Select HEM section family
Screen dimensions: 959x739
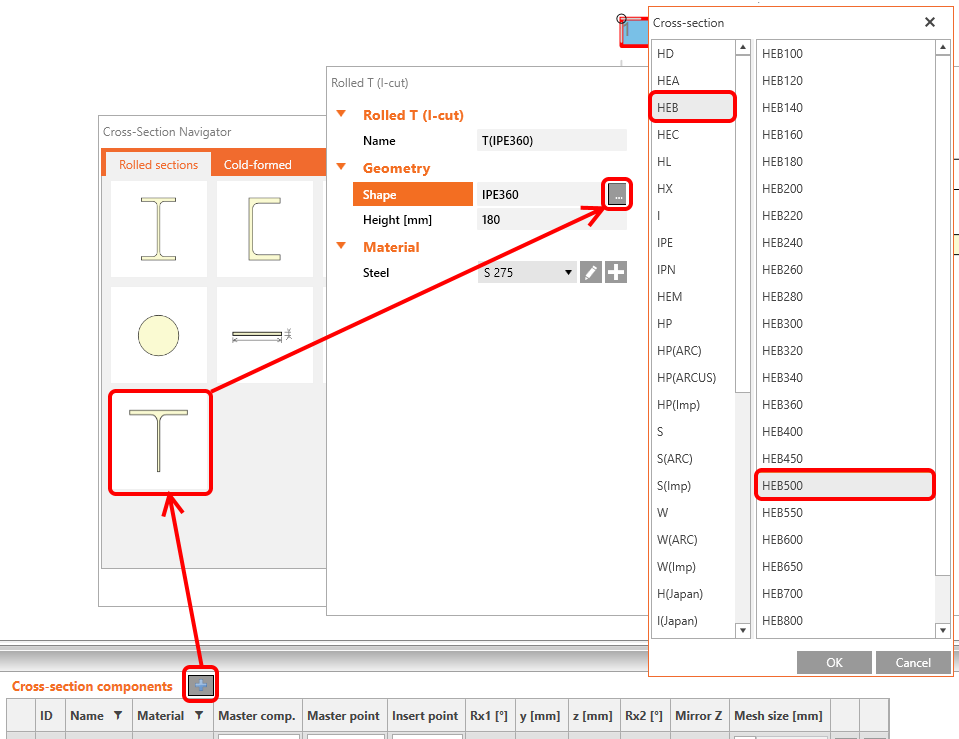pos(693,297)
